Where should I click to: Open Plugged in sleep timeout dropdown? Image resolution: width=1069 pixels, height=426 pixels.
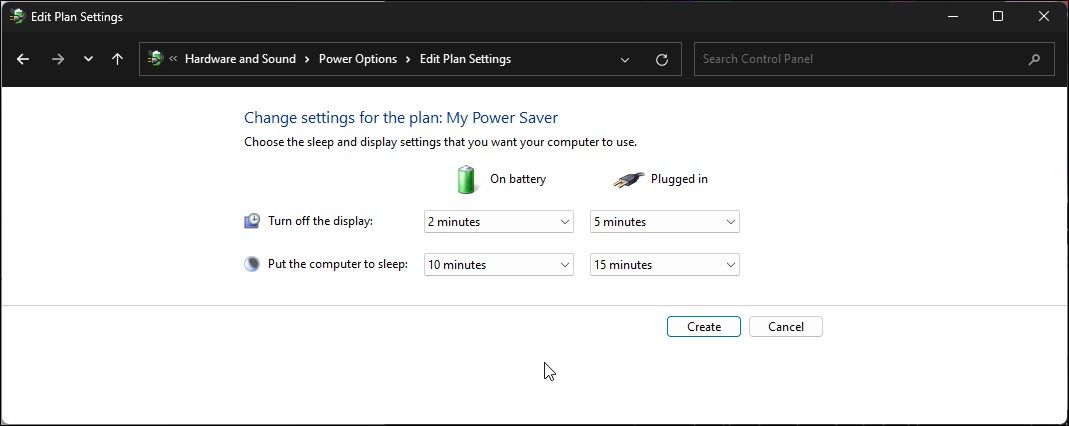pyautogui.click(x=665, y=264)
